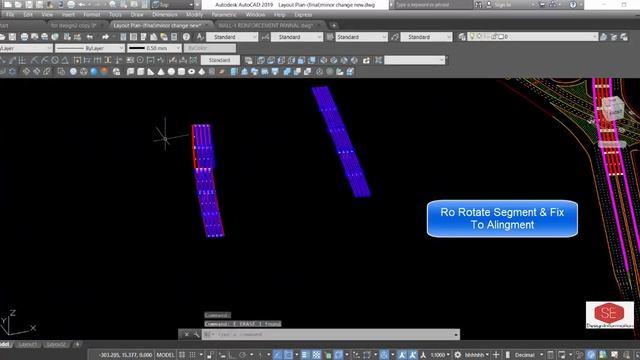Click the binoculars search icon in title bar
The width and height of the screenshot is (640, 360).
coord(478,5)
